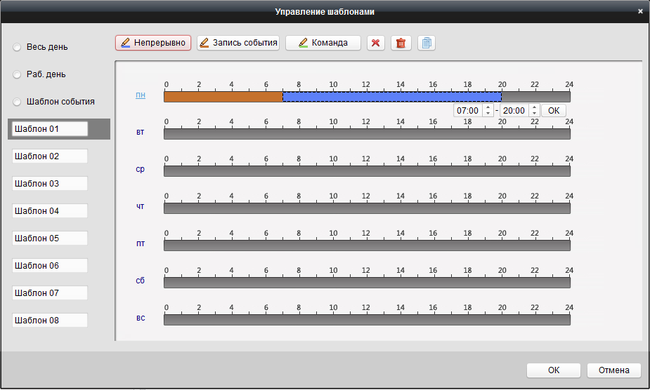This screenshot has width=650, height=390.
Task: Select the Шаблон 06 template
Action: 50,266
